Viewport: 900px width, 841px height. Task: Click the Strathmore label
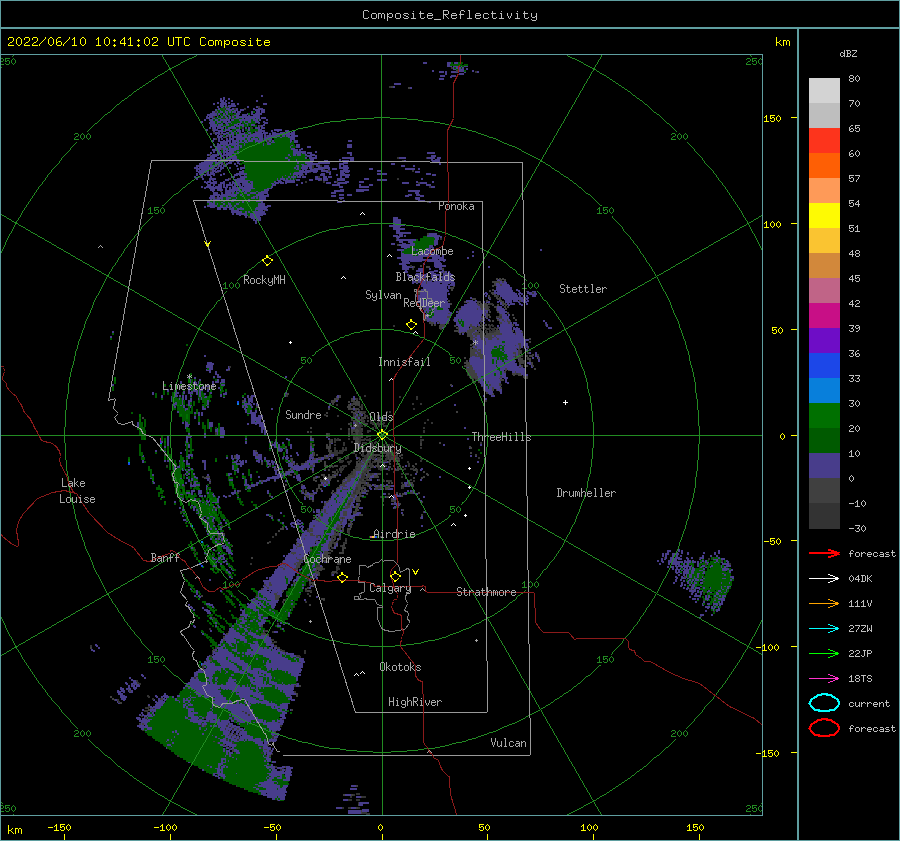486,592
